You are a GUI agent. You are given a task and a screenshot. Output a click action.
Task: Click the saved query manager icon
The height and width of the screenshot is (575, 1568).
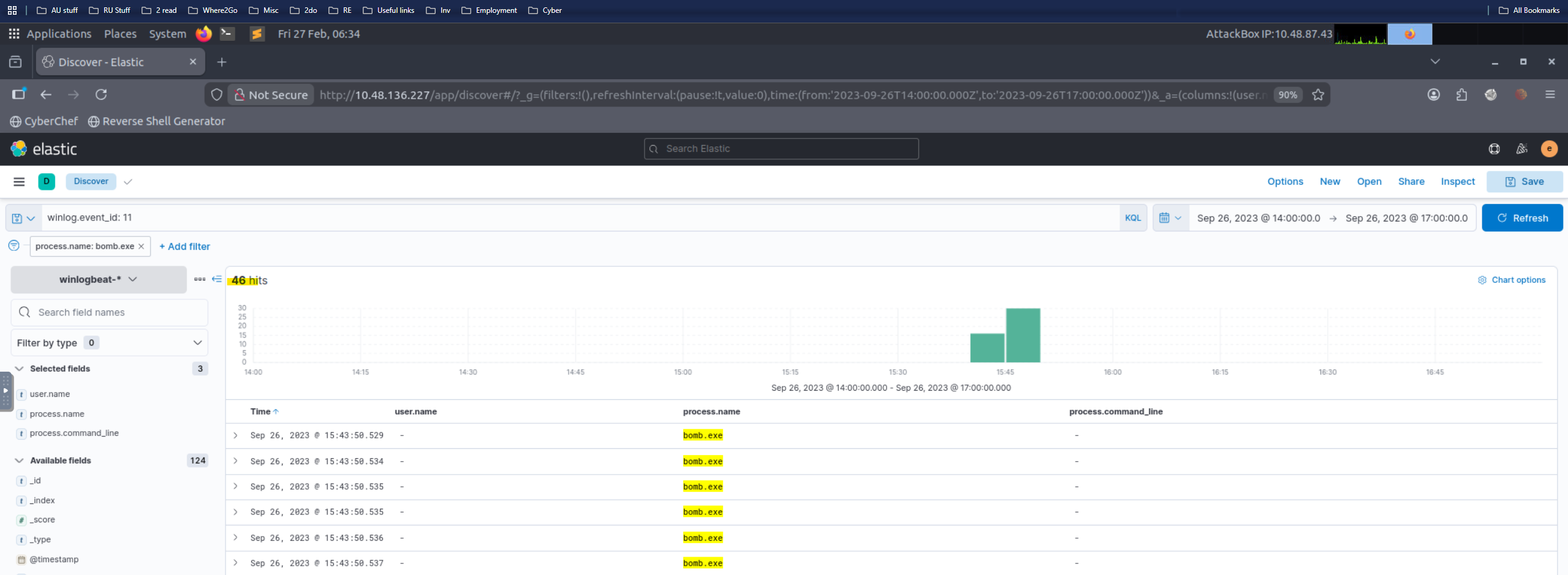click(23, 218)
